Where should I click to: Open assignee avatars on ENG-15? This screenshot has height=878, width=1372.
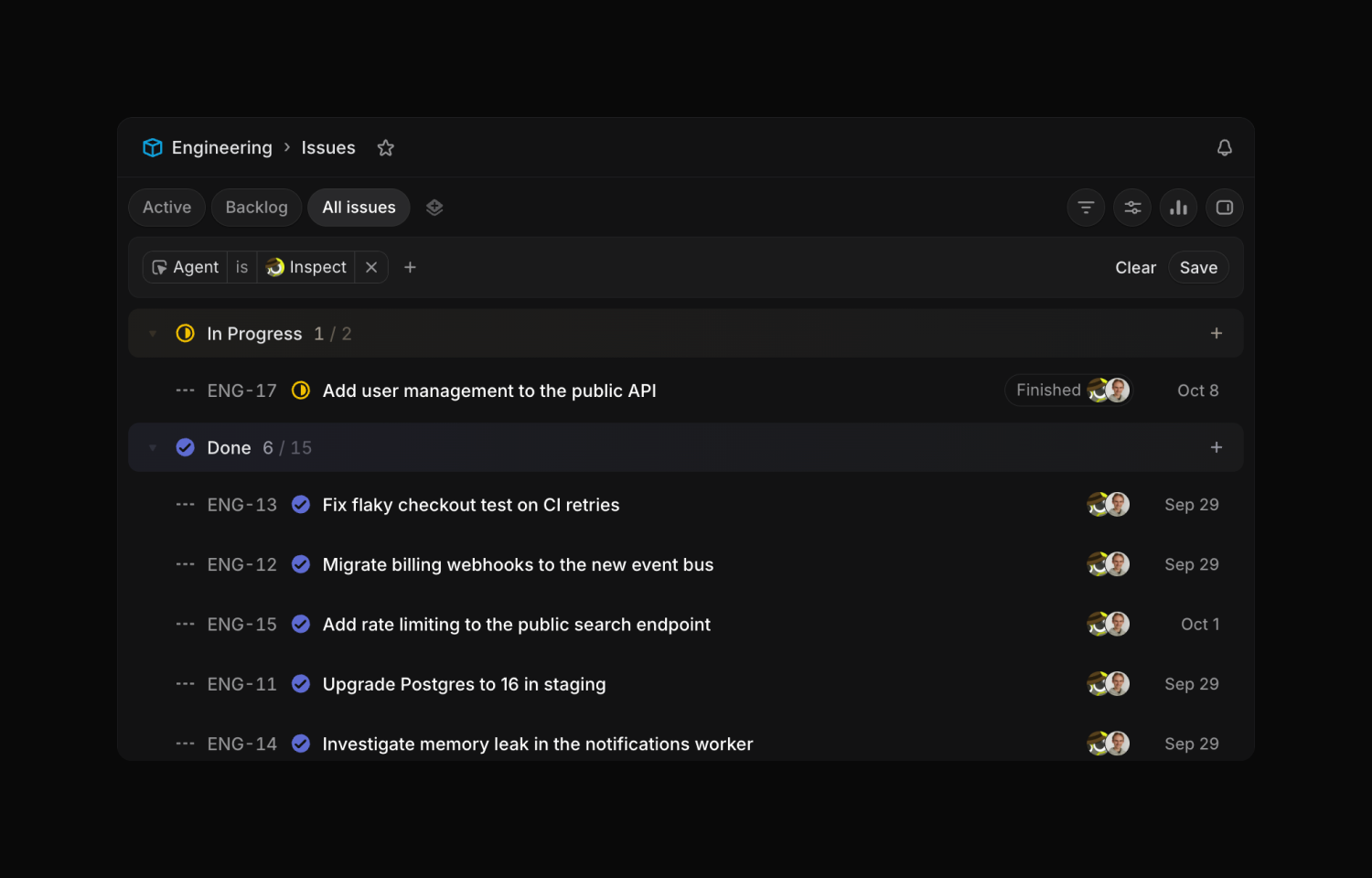point(1109,625)
